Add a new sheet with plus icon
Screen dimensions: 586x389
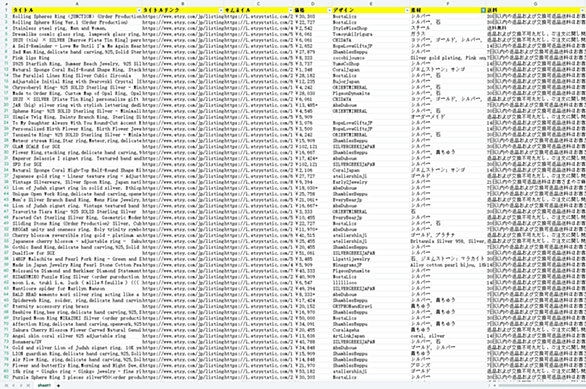58,385
